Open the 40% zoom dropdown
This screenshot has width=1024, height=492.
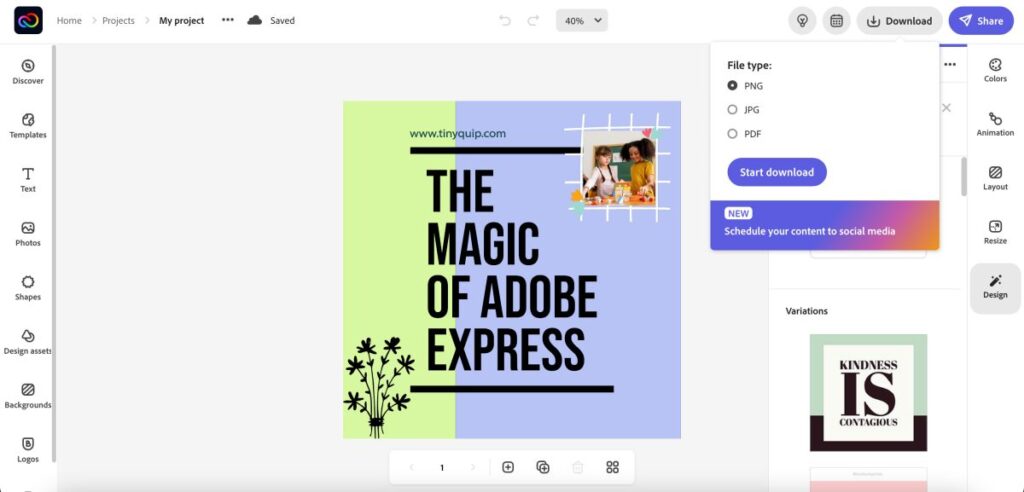pyautogui.click(x=582, y=20)
